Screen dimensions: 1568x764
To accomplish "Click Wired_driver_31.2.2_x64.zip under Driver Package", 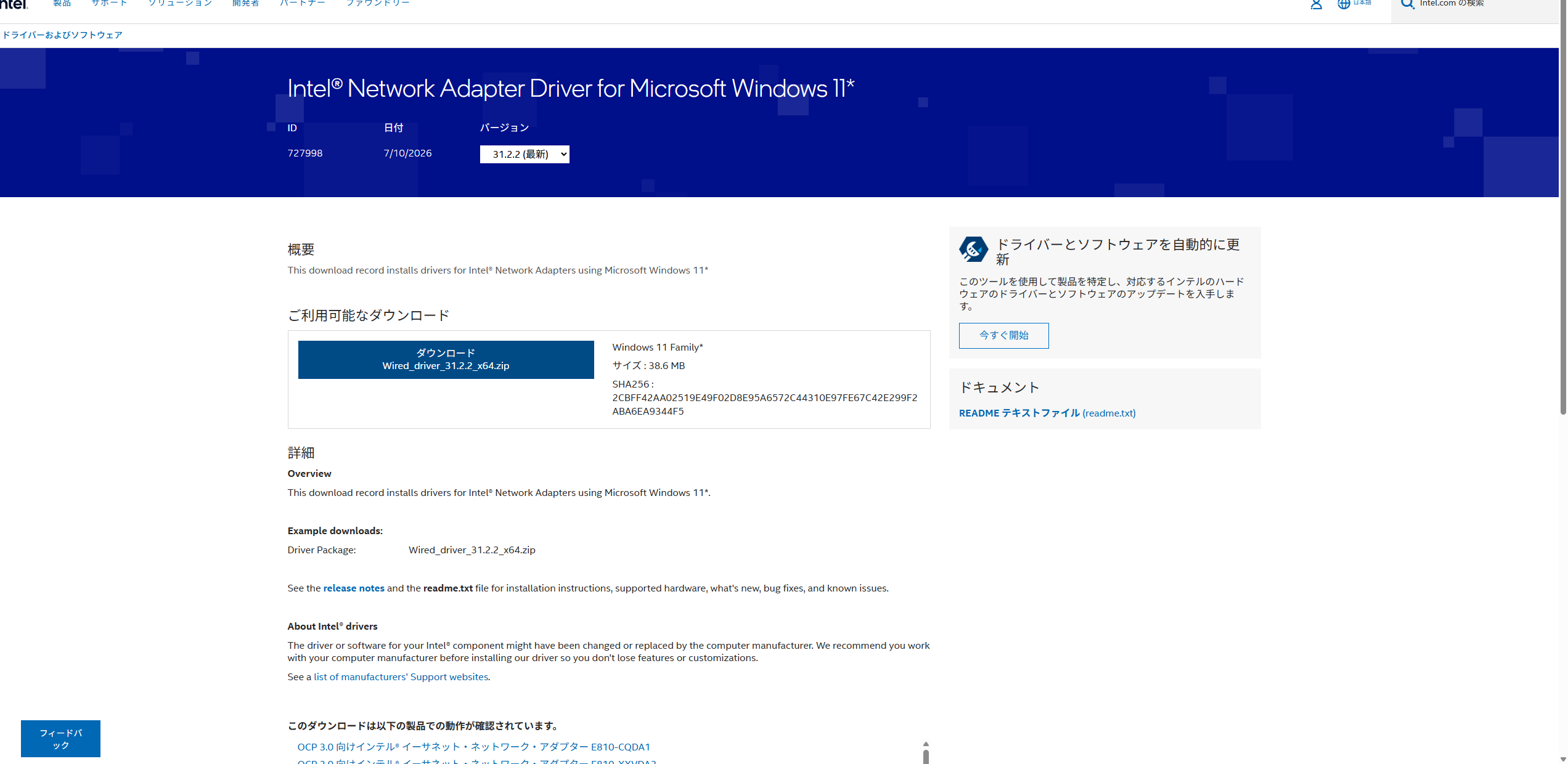I will [472, 550].
